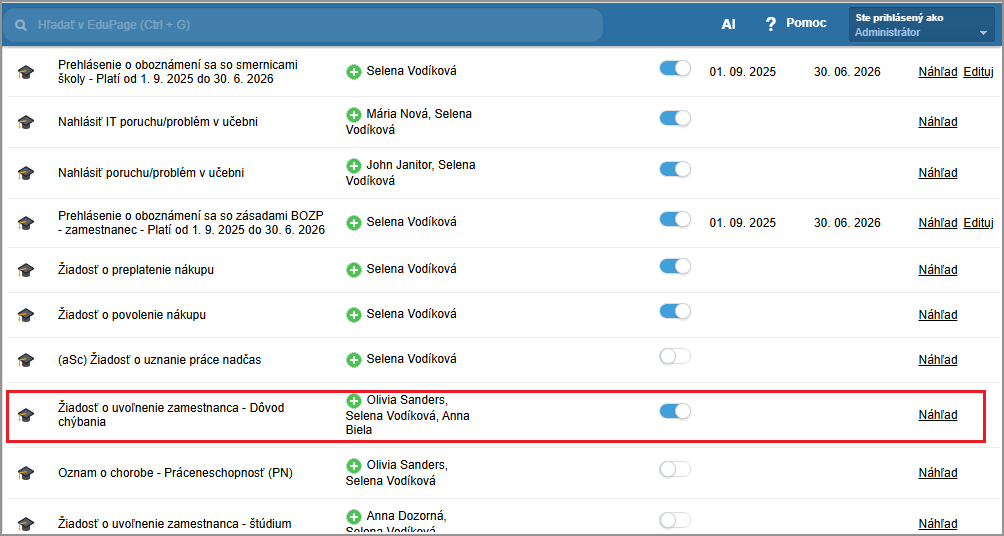Click green plus icon next to John Janitor

click(x=354, y=165)
